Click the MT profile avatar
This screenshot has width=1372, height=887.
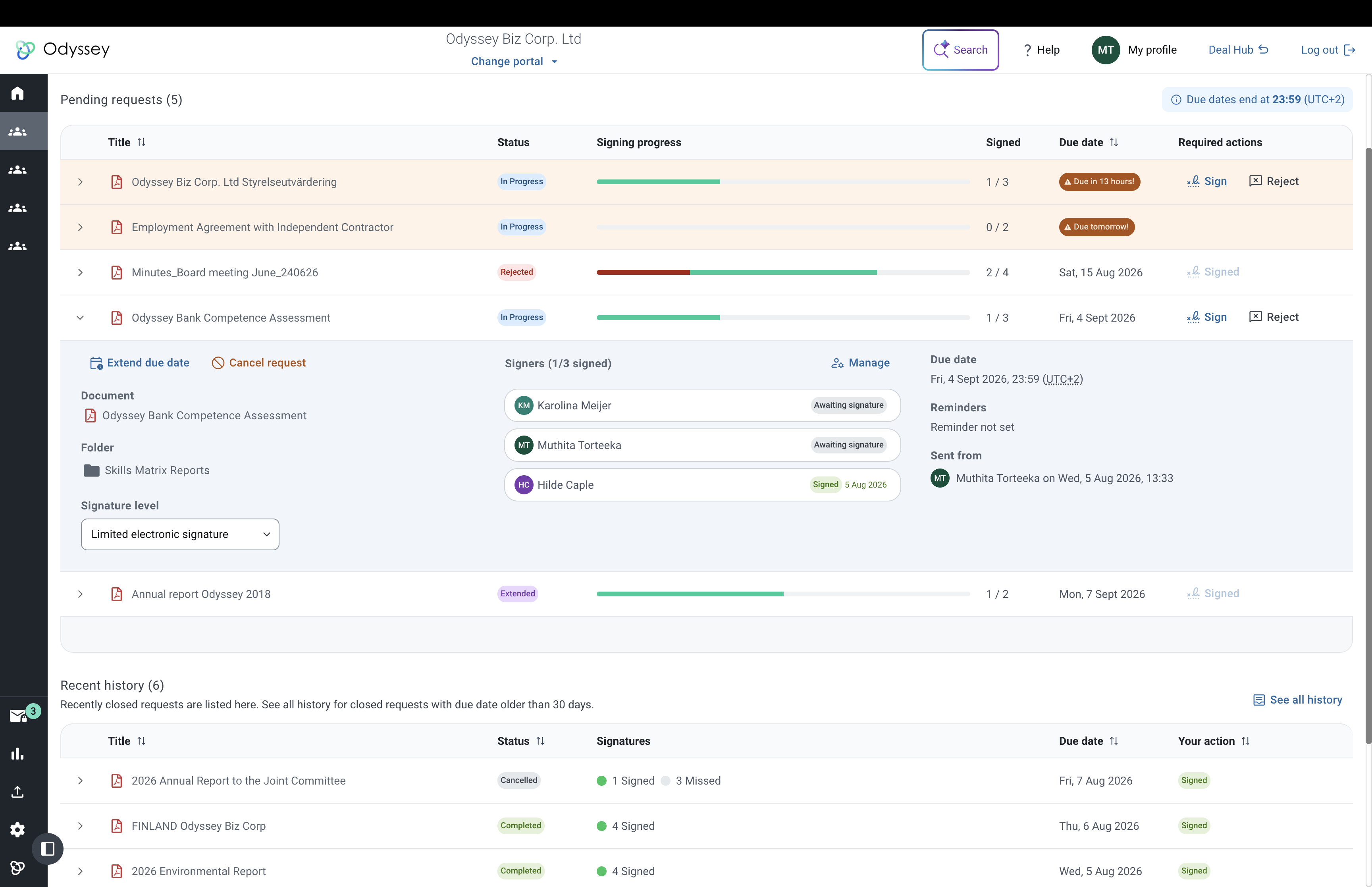click(x=1106, y=50)
